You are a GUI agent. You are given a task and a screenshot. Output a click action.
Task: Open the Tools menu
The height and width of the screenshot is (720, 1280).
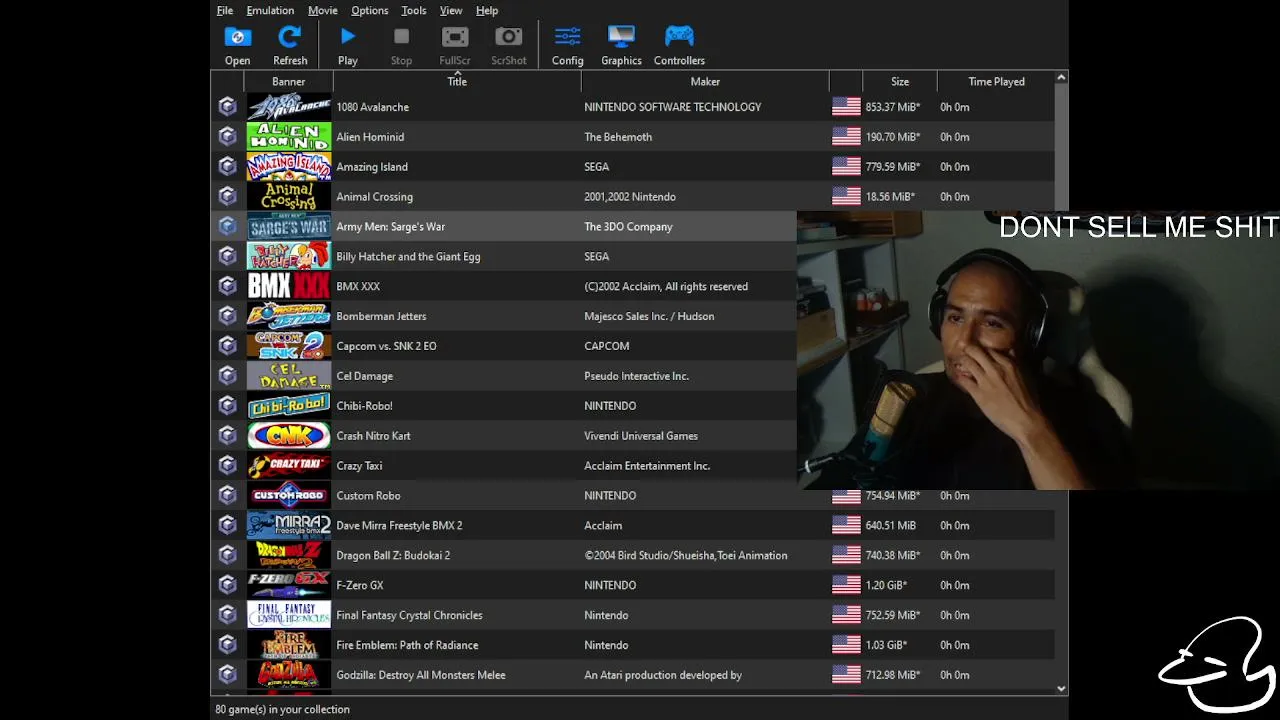pyautogui.click(x=413, y=10)
